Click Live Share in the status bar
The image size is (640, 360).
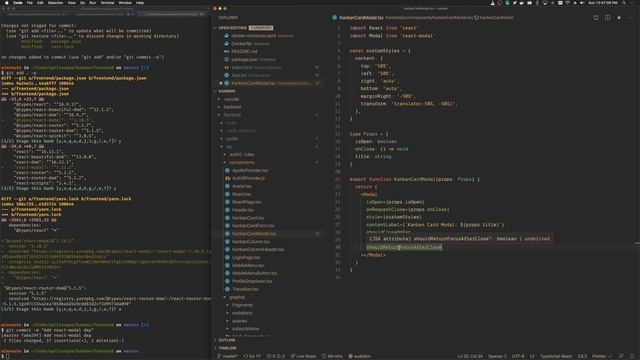coord(303,356)
